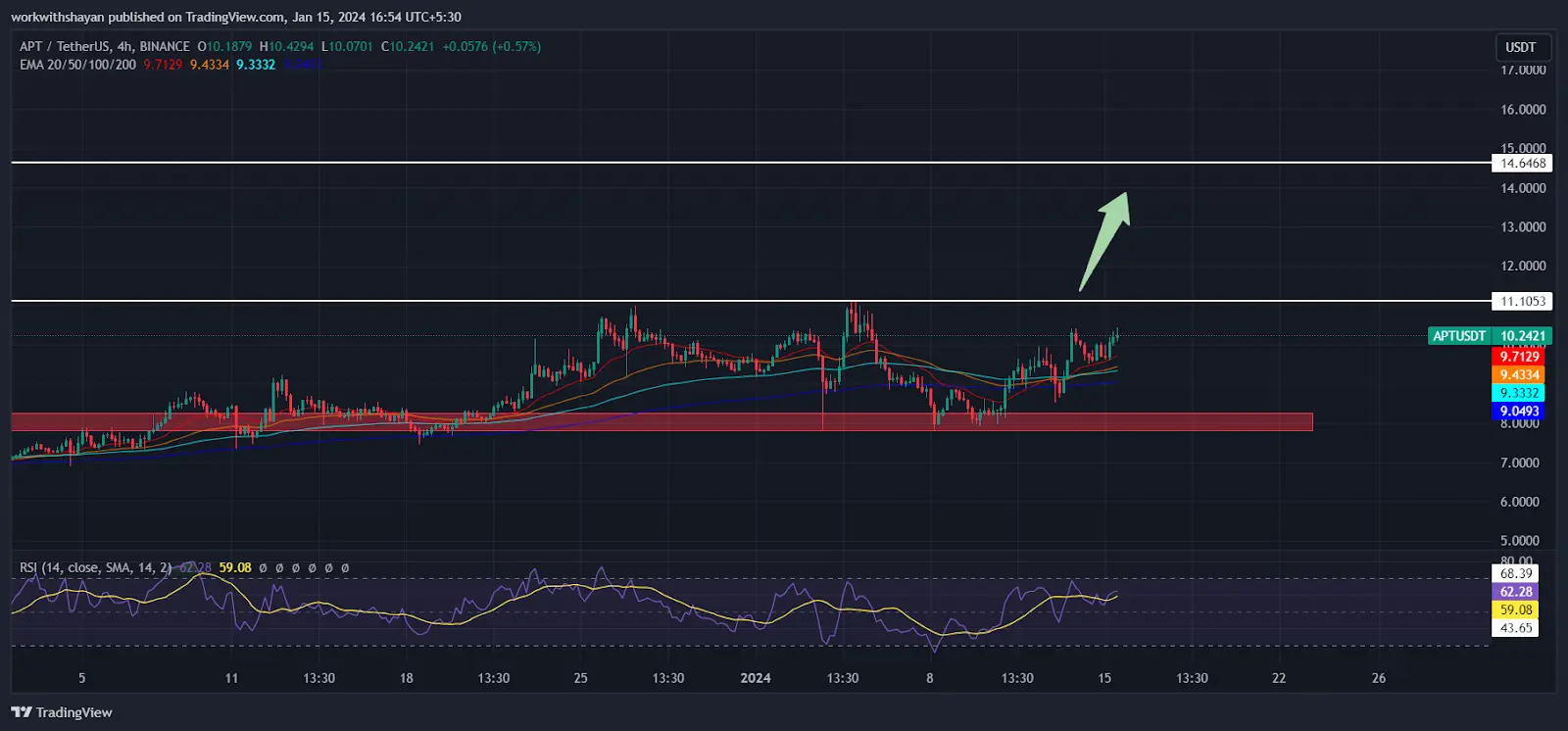Click the orange EMA value 9.4334 in legend
Screen dimensions: 1568x731
210,65
